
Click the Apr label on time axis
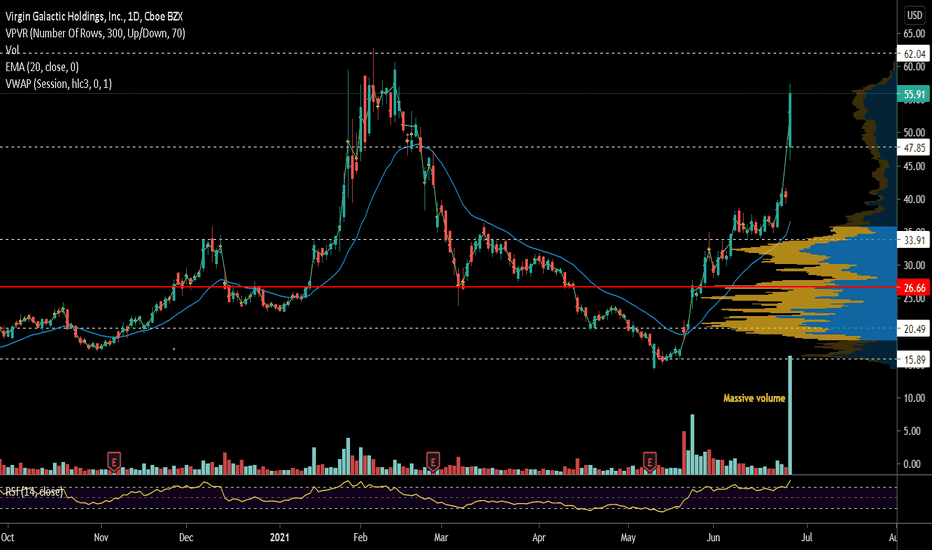539,538
